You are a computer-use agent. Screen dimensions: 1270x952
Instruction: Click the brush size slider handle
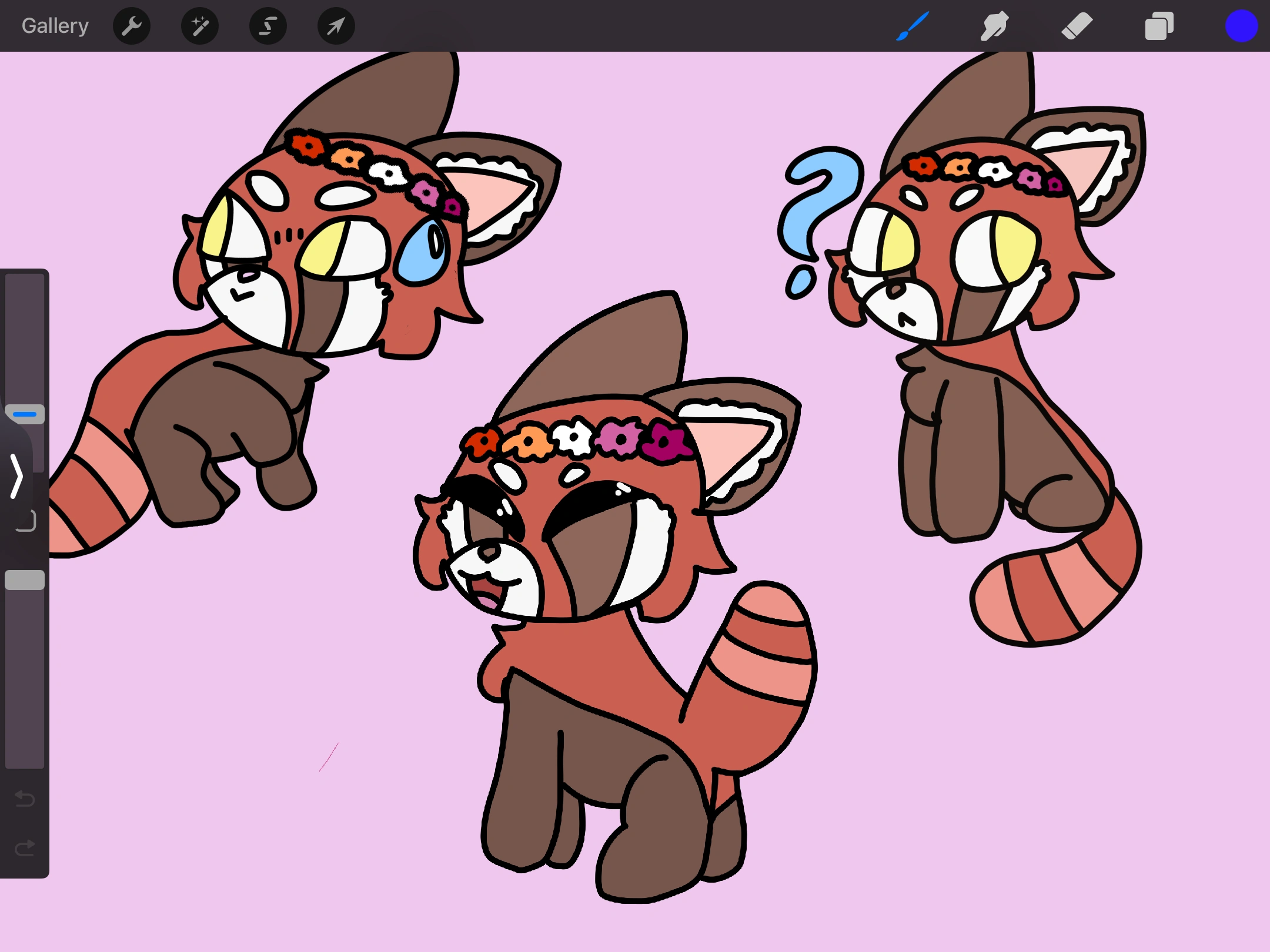(25, 414)
